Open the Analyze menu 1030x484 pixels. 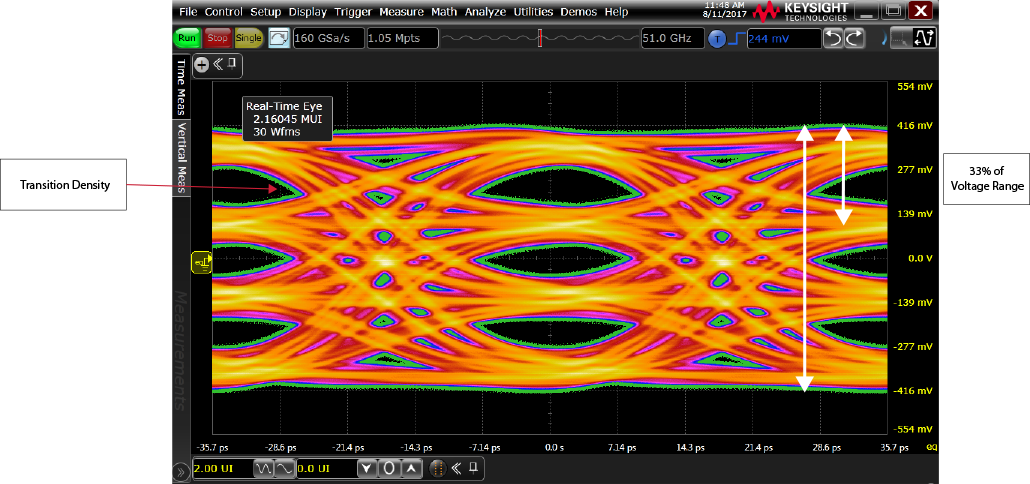(x=487, y=12)
